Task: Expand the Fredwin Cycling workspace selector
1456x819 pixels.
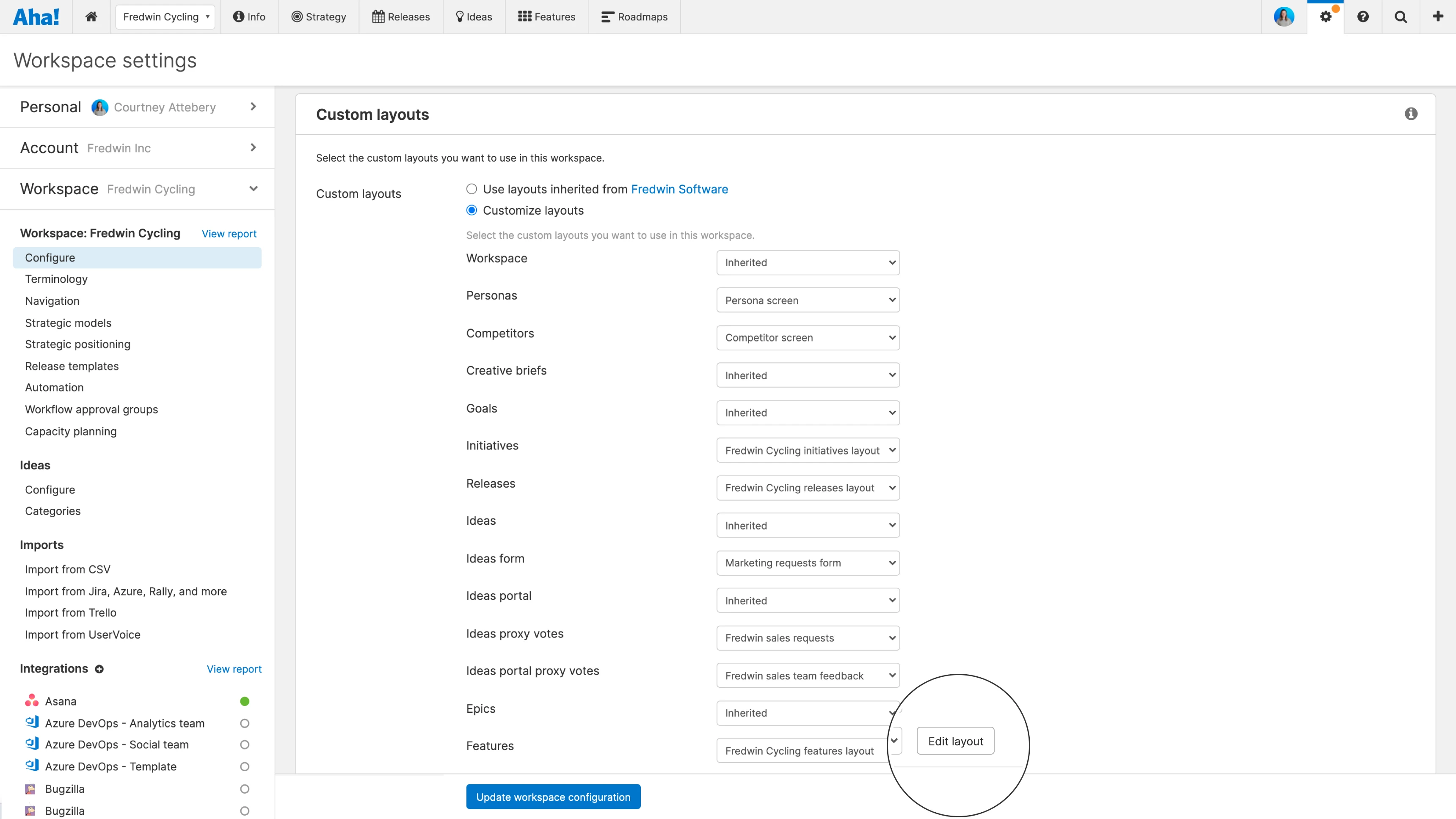Action: click(165, 17)
